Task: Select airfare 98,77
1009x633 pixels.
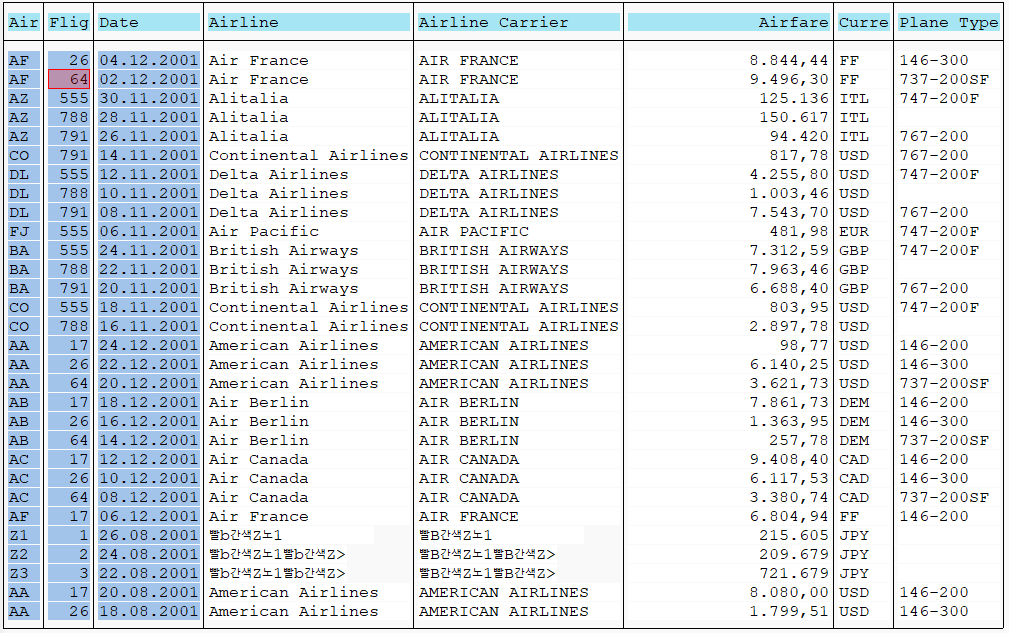Action: pos(803,345)
